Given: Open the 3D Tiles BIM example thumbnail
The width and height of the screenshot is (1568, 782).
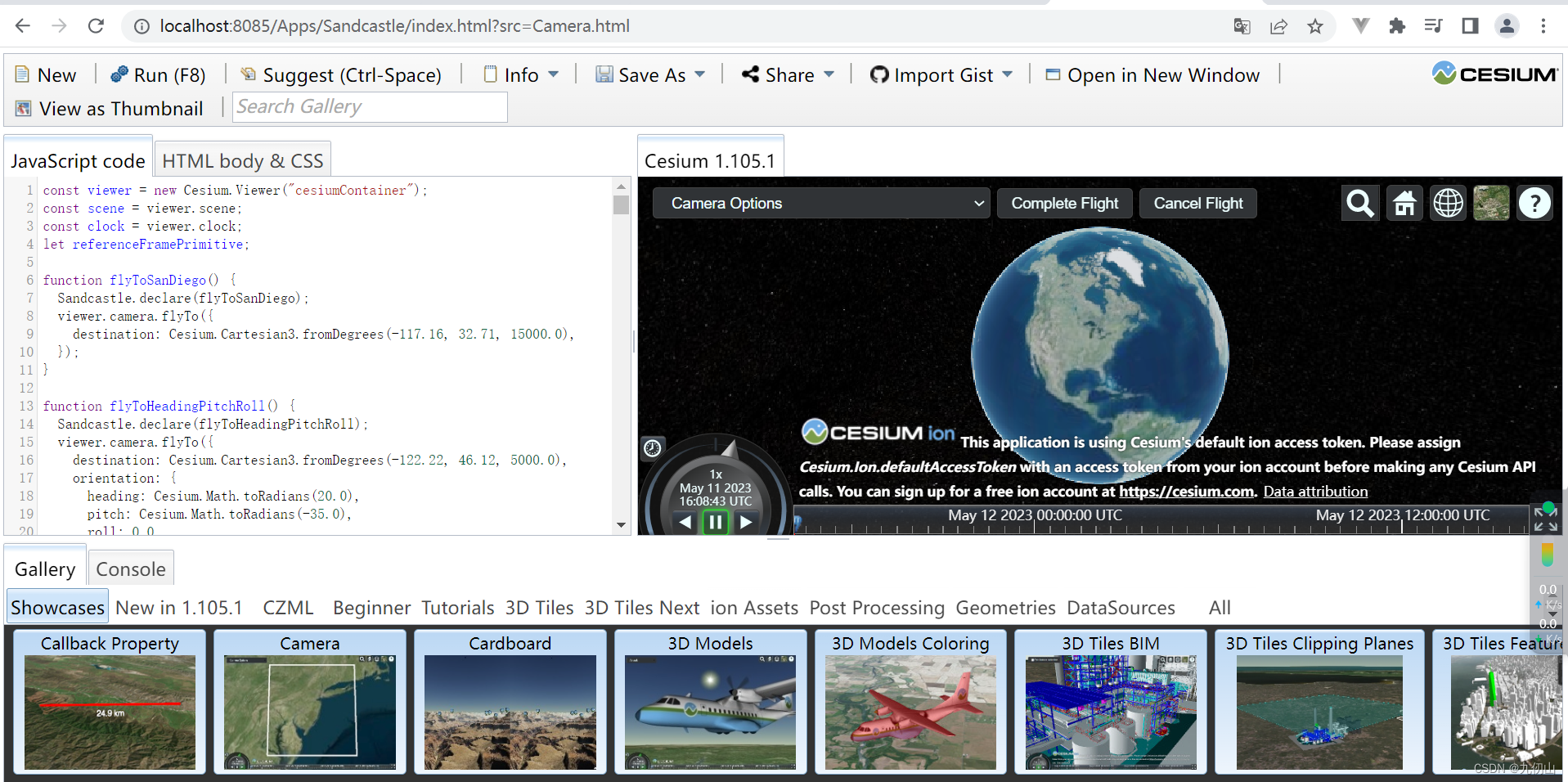Looking at the screenshot, I should [1111, 701].
